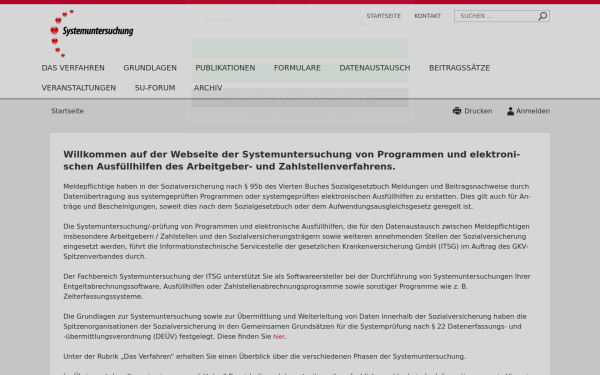Click the magnifier search icon
This screenshot has height=375, width=600.
pos(543,16)
